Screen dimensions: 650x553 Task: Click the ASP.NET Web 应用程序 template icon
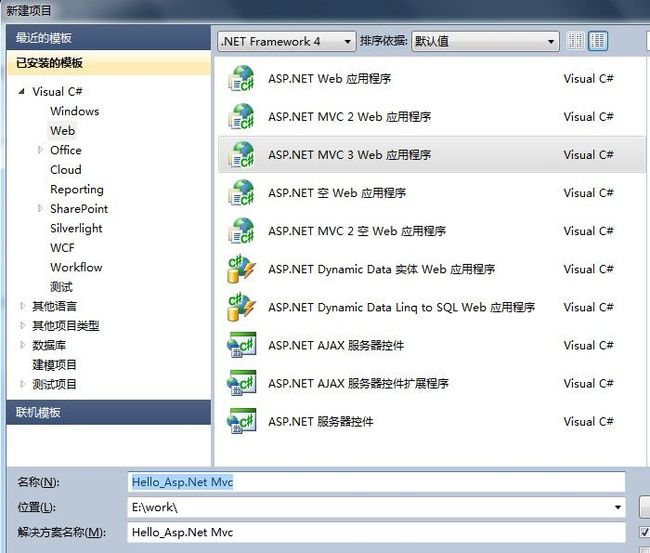coord(241,78)
